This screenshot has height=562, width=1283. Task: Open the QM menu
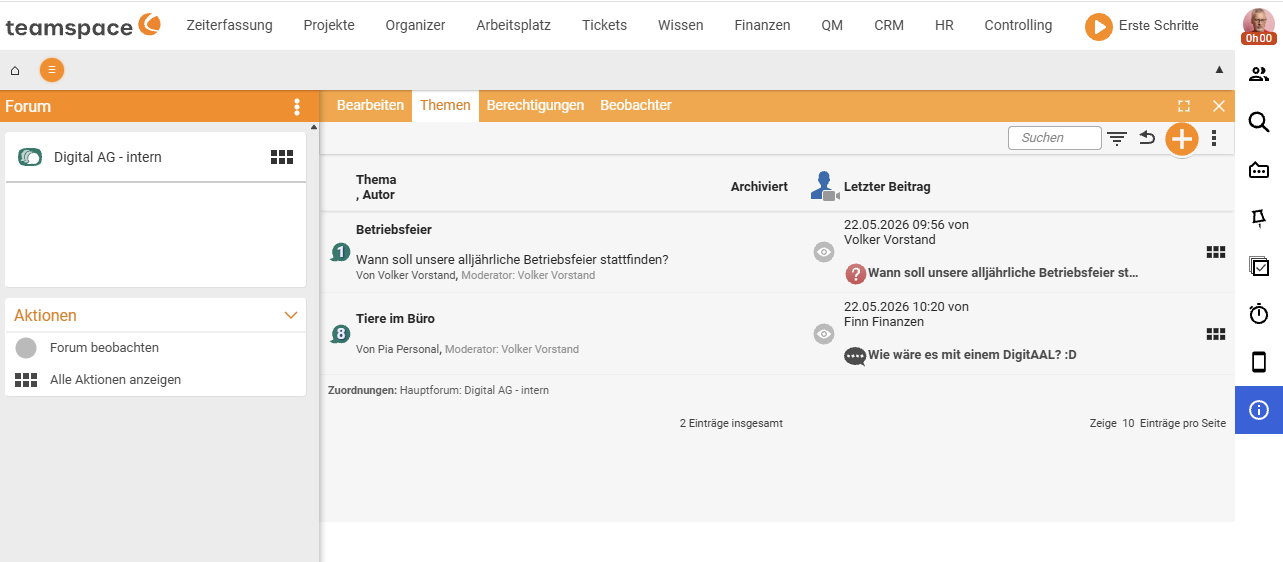click(832, 25)
